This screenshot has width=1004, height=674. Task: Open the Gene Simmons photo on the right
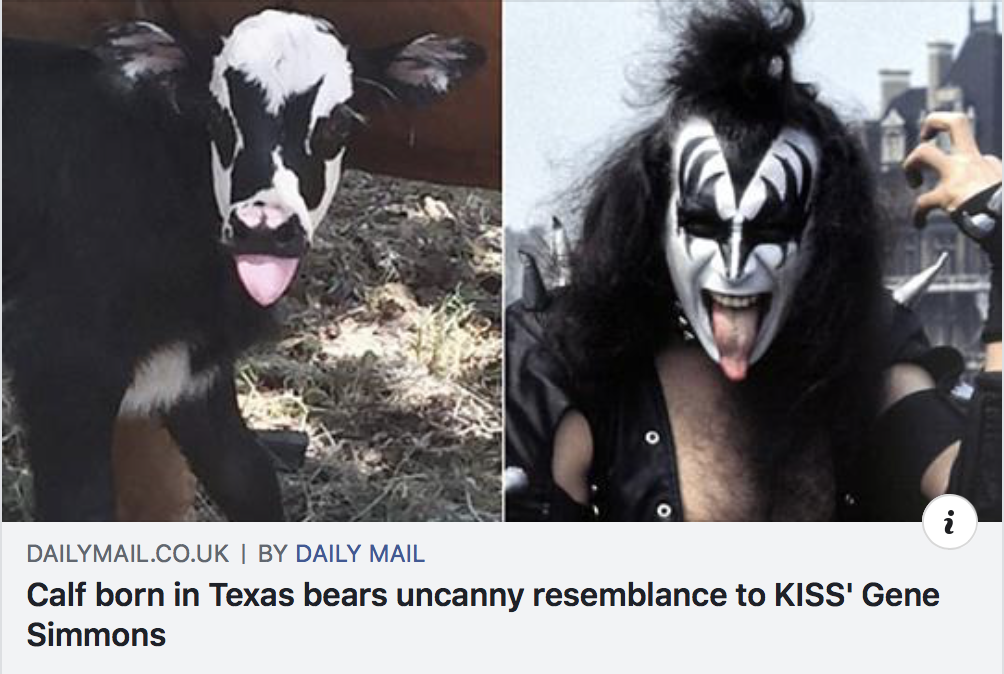click(754, 261)
